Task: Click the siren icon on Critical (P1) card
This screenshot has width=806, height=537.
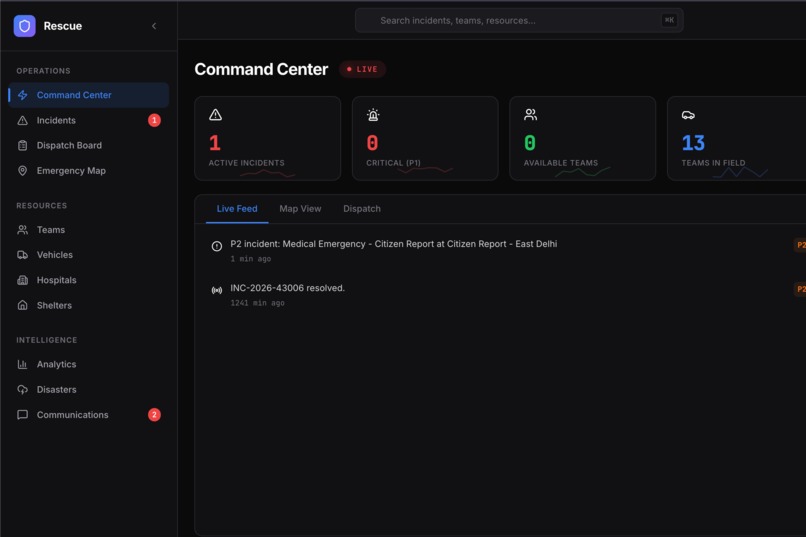Action: click(x=373, y=115)
